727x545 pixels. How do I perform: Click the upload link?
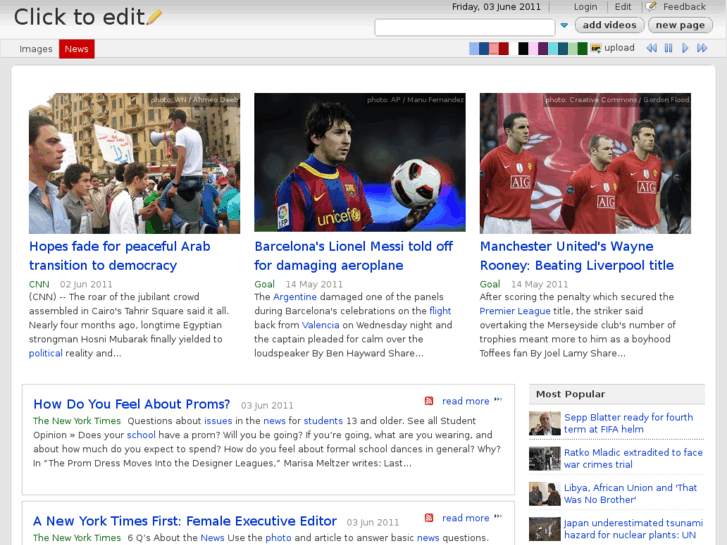(619, 48)
